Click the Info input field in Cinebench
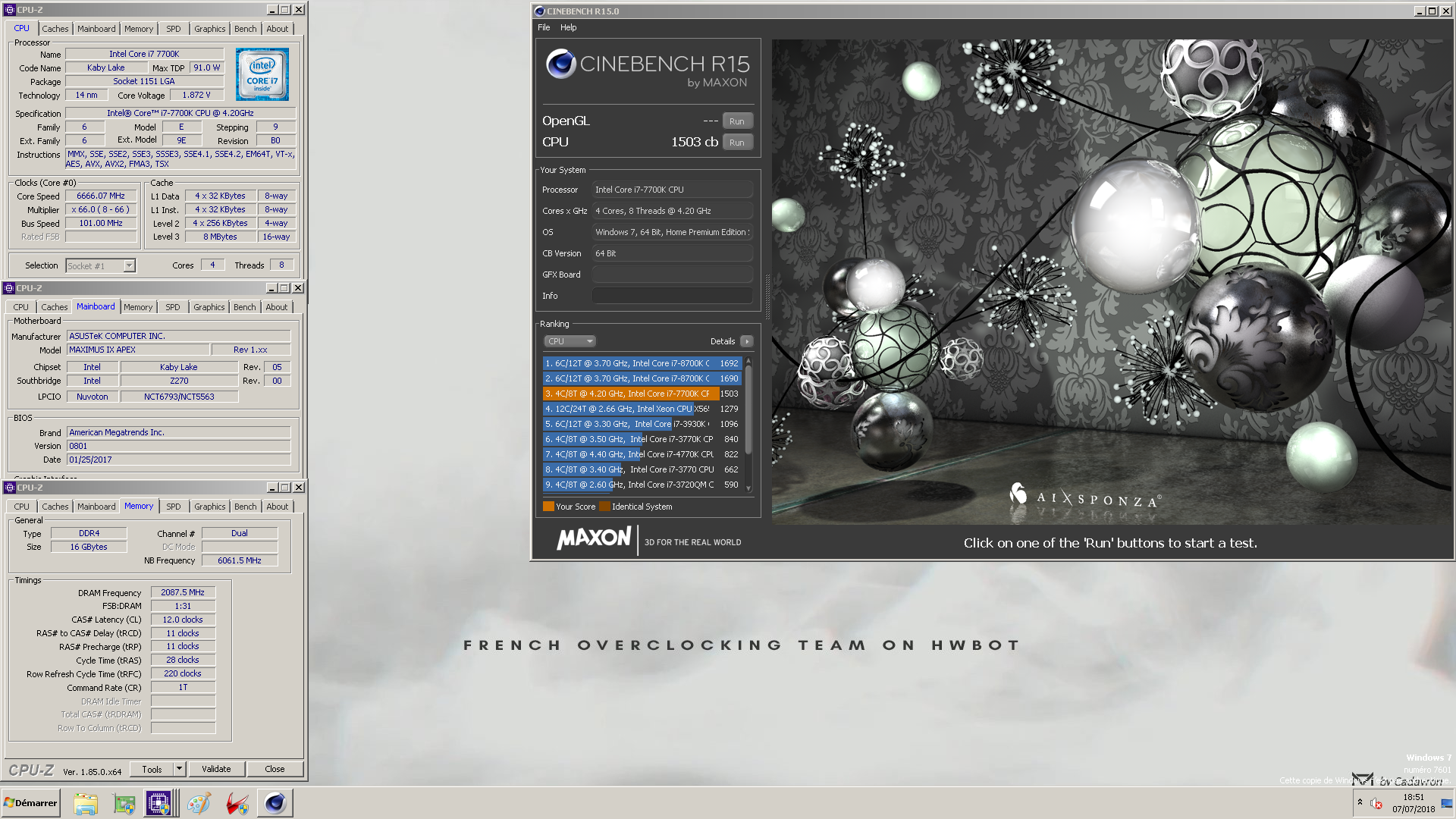This screenshot has width=1456, height=819. [x=672, y=296]
